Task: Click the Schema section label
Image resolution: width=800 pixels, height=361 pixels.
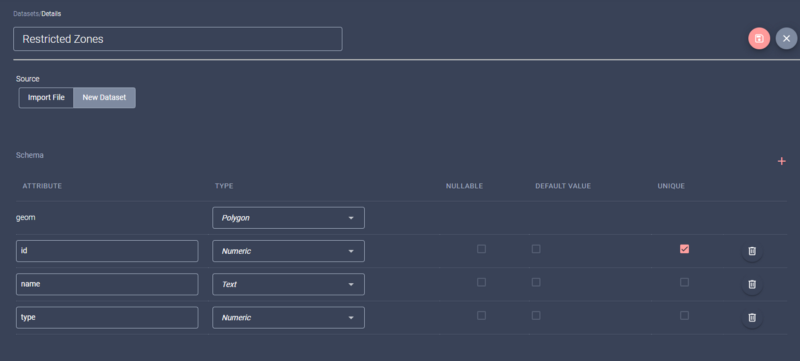Action: pos(30,155)
